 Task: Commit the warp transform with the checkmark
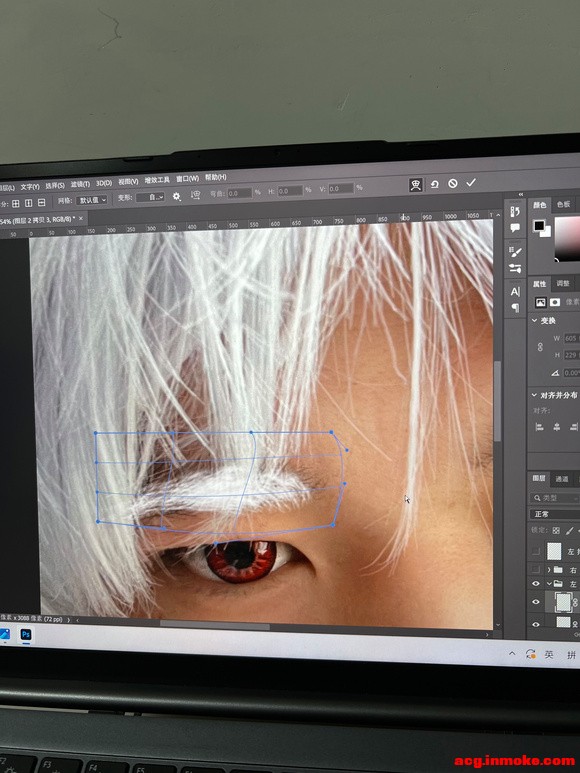click(x=471, y=182)
